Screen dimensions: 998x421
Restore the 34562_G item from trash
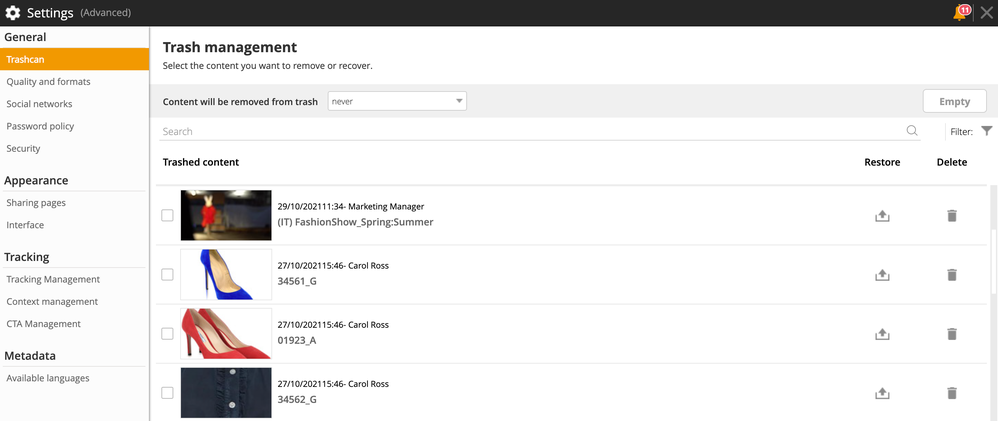pyautogui.click(x=882, y=393)
